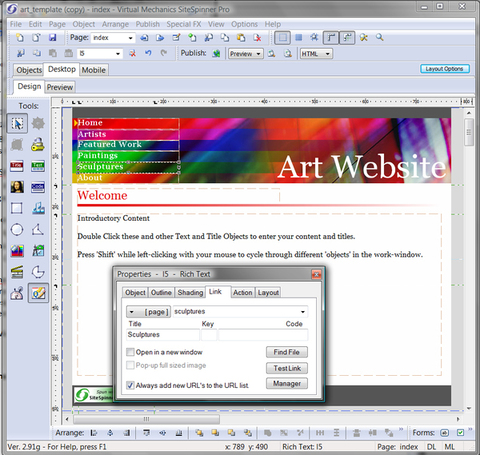Screen dimensions: 480x455
Task: Tick Pop-up full sized image checkbox
Action: click(x=130, y=365)
